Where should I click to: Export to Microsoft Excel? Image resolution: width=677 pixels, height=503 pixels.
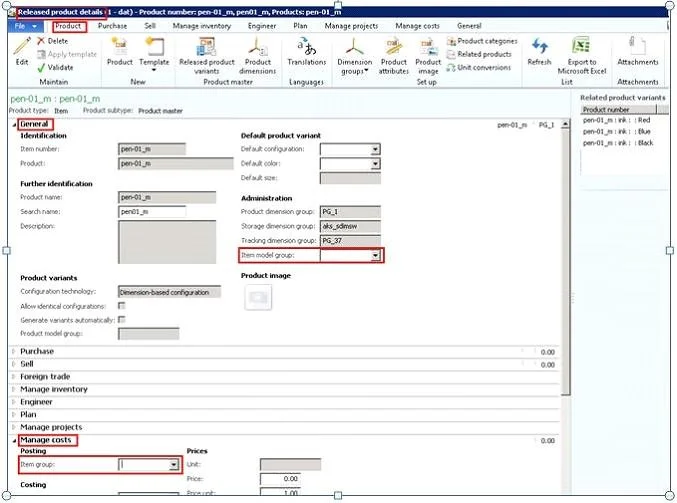582,56
